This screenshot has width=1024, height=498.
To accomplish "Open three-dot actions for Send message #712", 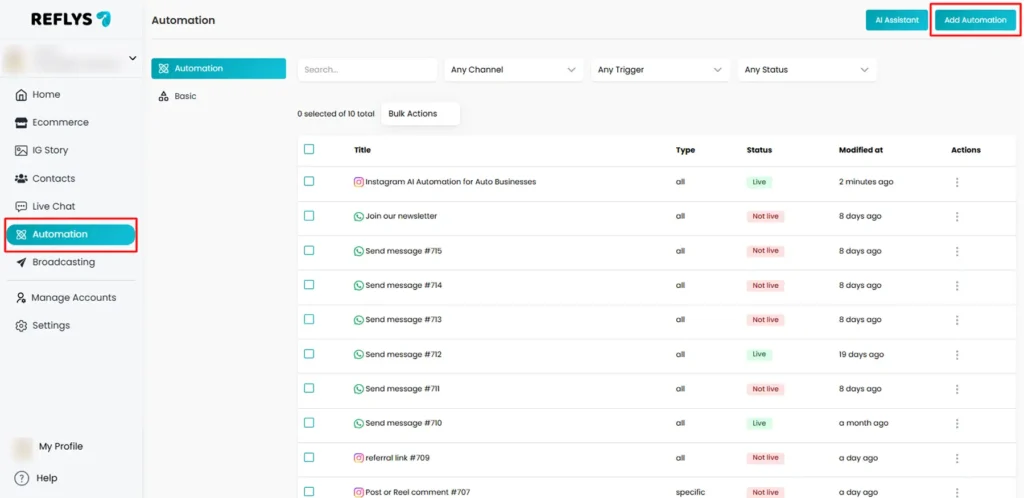I will tap(957, 354).
